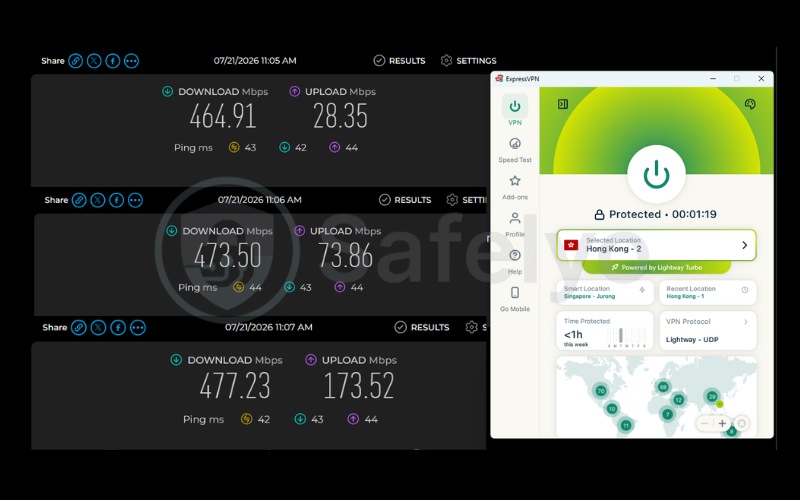The width and height of the screenshot is (800, 500).
Task: Open SETTINGS in the 11:05 AM test
Action: 468,61
